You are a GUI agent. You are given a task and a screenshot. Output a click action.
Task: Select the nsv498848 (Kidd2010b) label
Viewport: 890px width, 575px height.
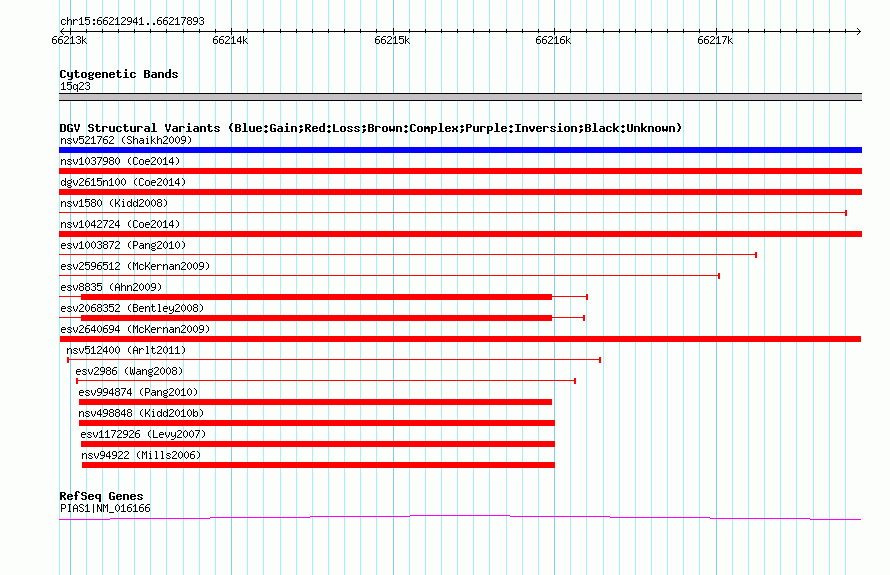pos(141,413)
